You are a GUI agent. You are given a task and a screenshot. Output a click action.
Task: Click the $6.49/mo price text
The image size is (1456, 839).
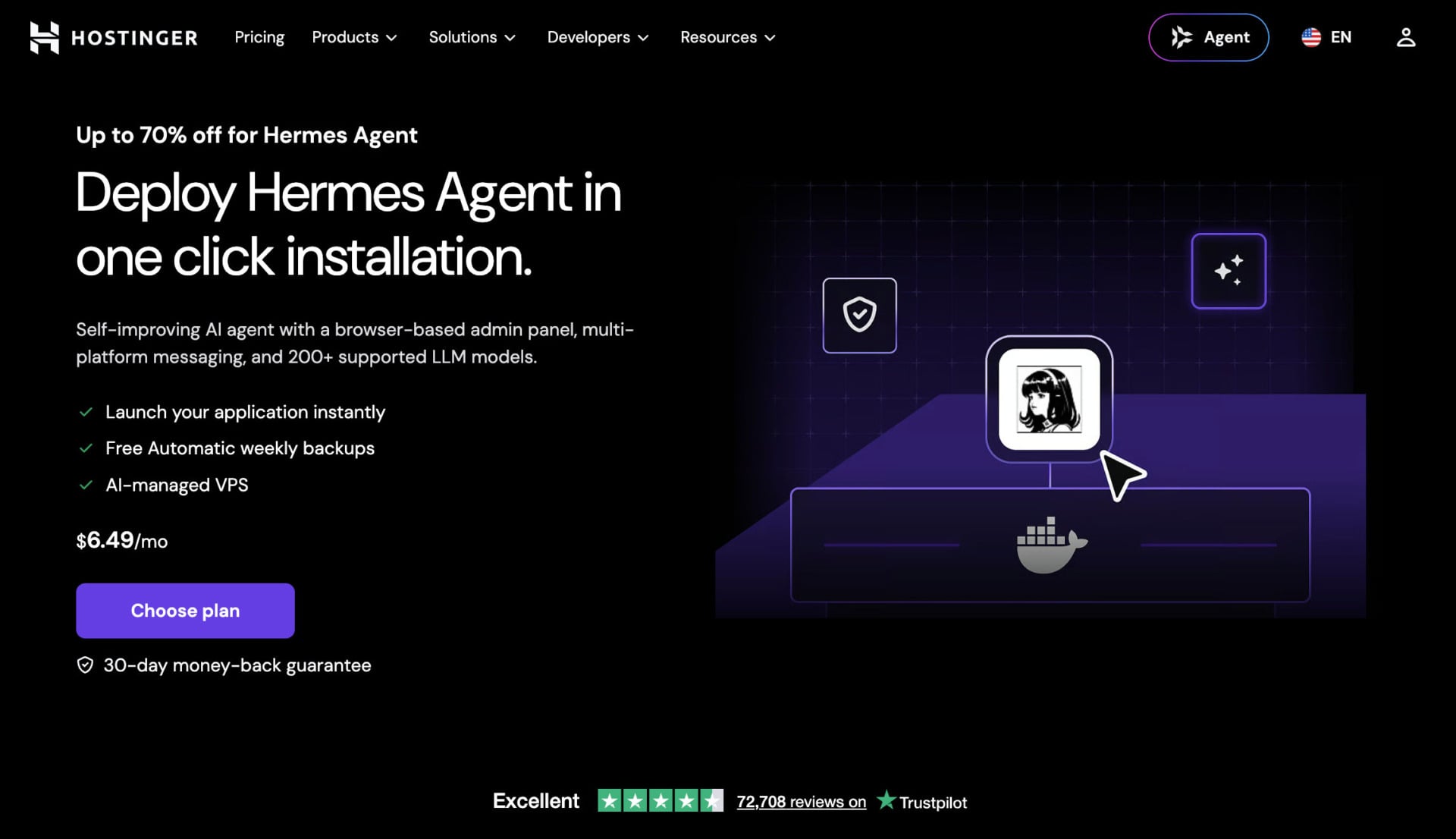click(122, 540)
